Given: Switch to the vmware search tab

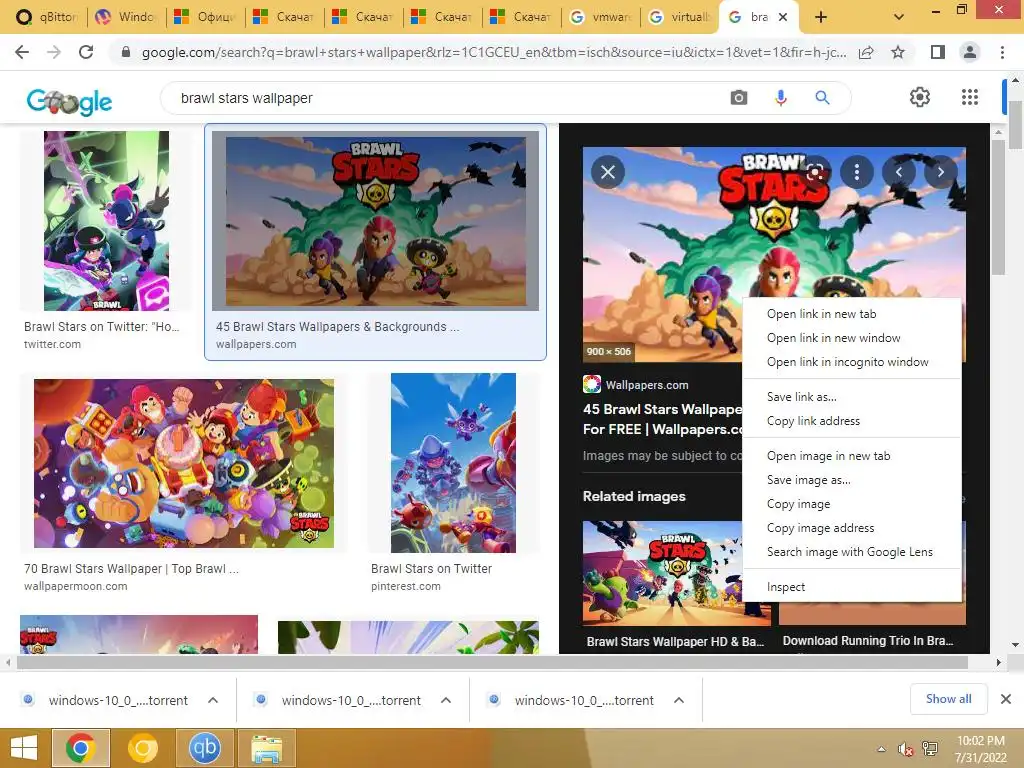Looking at the screenshot, I should (x=600, y=17).
